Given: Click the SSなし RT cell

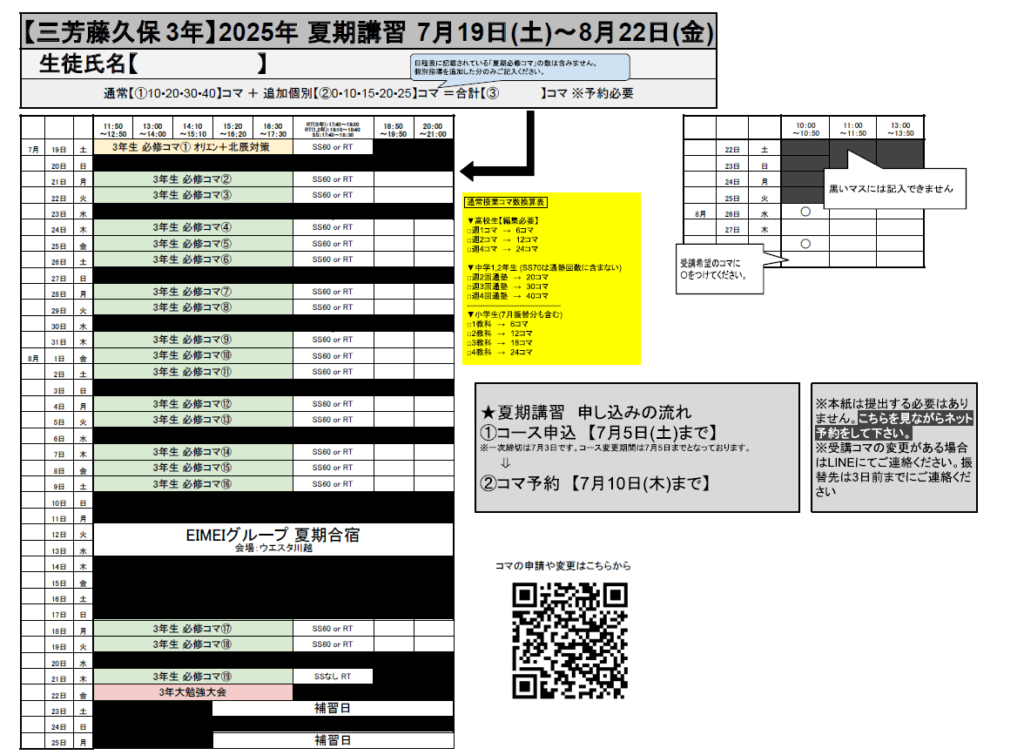Looking at the screenshot, I should point(332,677).
